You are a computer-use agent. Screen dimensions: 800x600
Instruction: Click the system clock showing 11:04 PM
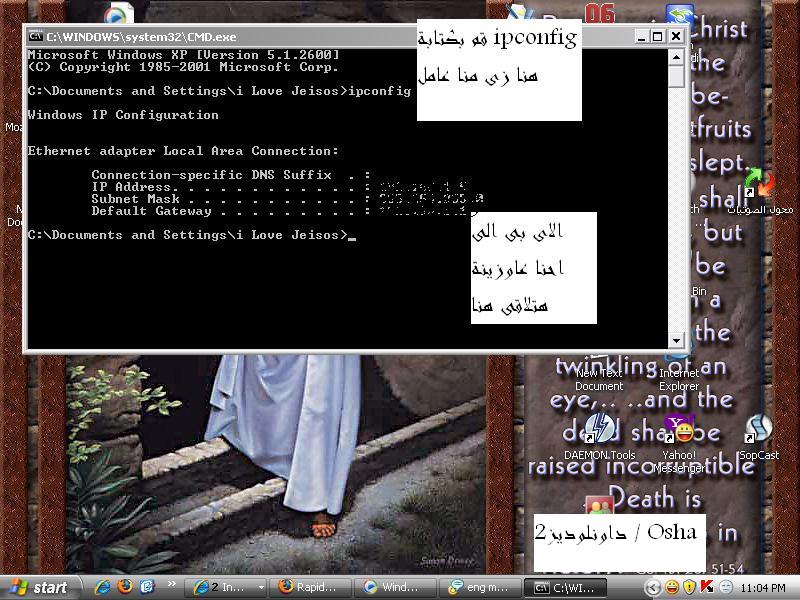[x=763, y=588]
